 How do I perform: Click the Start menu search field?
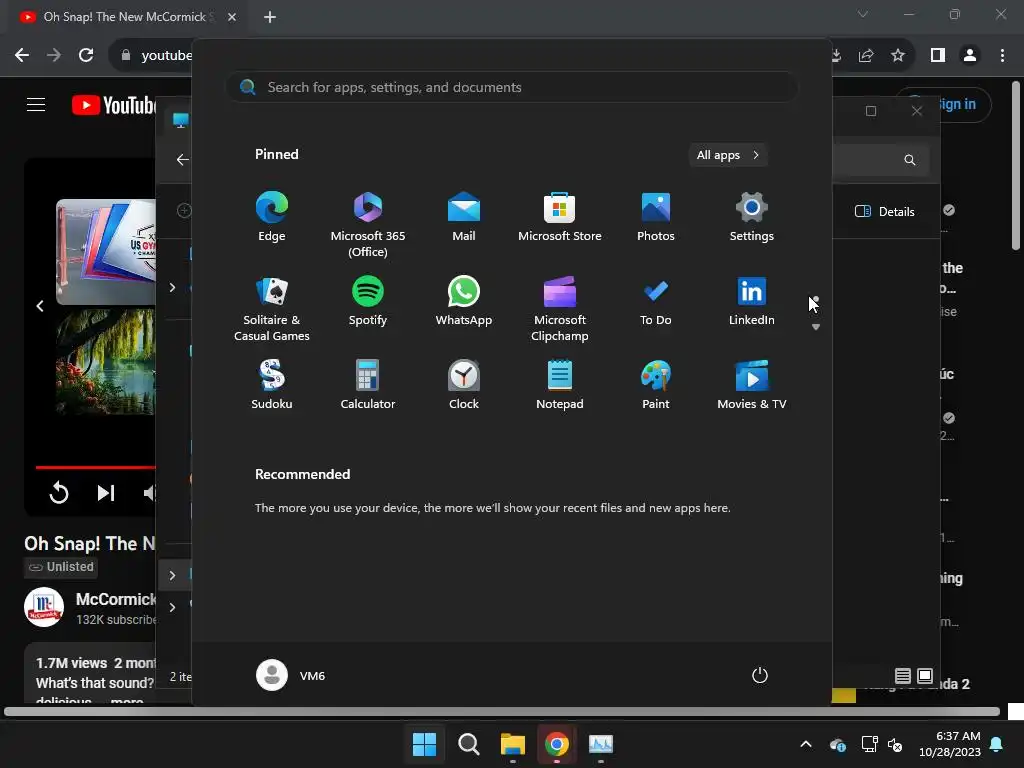511,88
